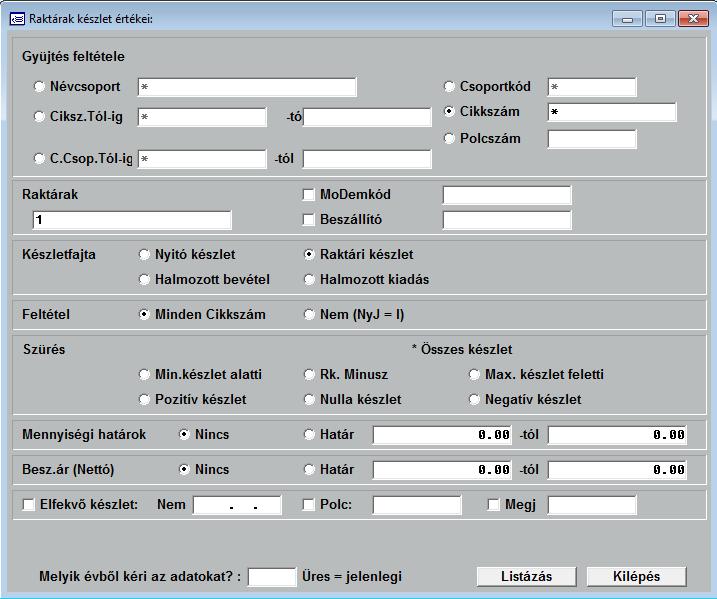Screen dimensions: 717x599
Task: Select the C.Csop.Tól-ig radio option
Action: (x=39, y=159)
